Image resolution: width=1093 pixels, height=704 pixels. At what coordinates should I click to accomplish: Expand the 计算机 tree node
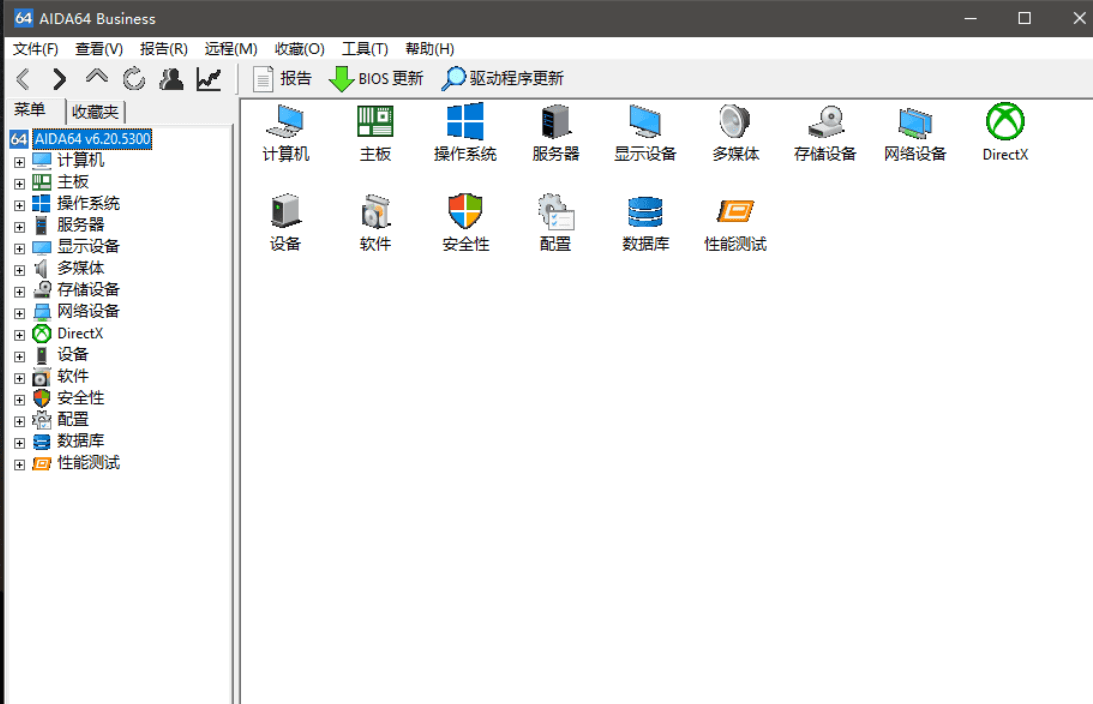(20, 162)
